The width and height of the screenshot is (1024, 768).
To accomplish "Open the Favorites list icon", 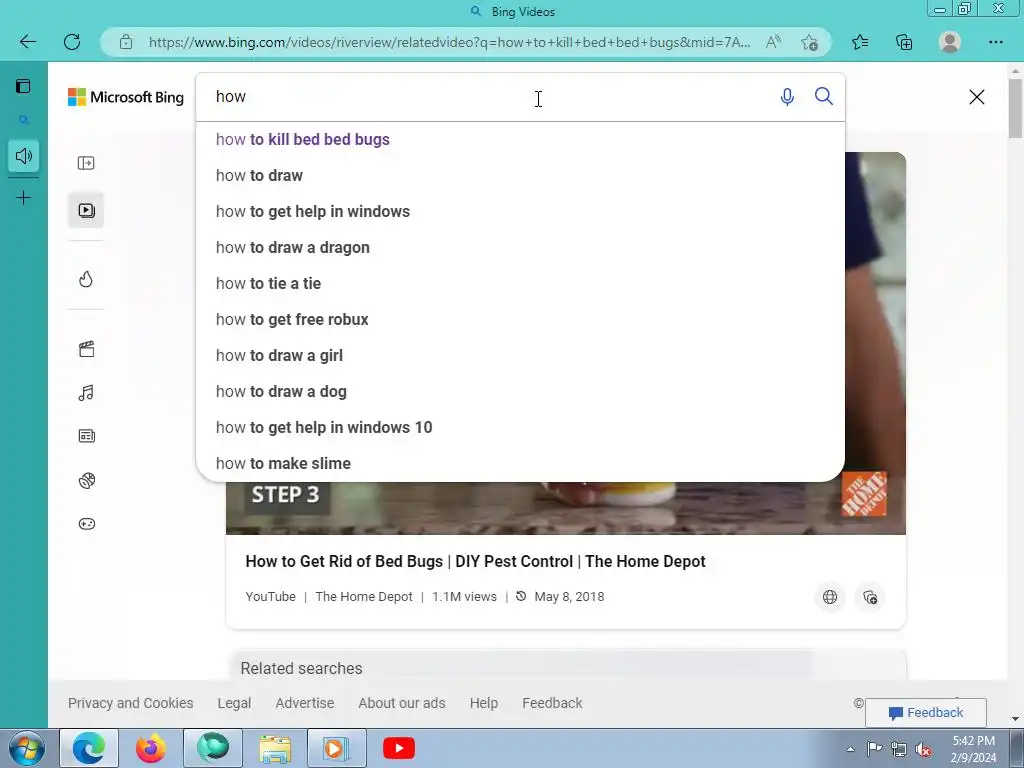I will (860, 42).
